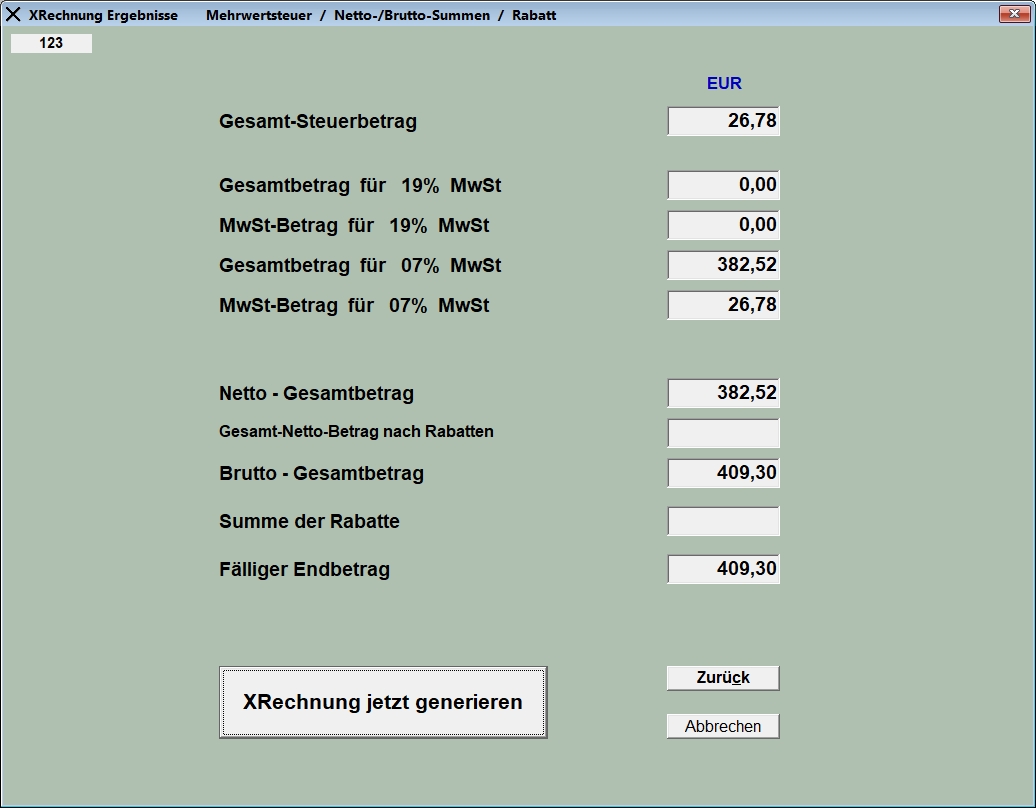The height and width of the screenshot is (808, 1036).
Task: Select the Gesamtbetrag für 19% MwSt field
Action: click(723, 185)
